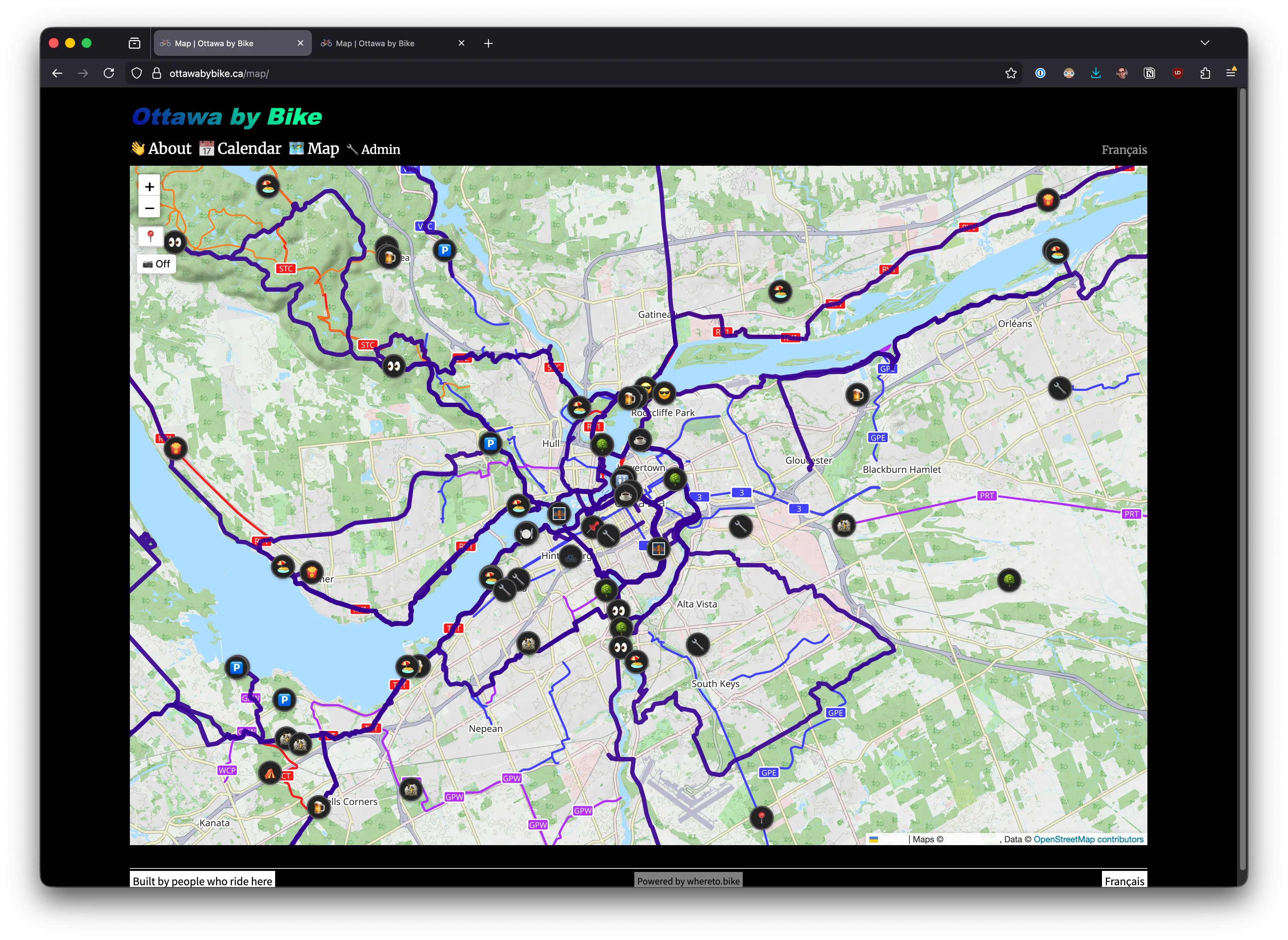
Task: Zoom out of the map
Action: (149, 208)
